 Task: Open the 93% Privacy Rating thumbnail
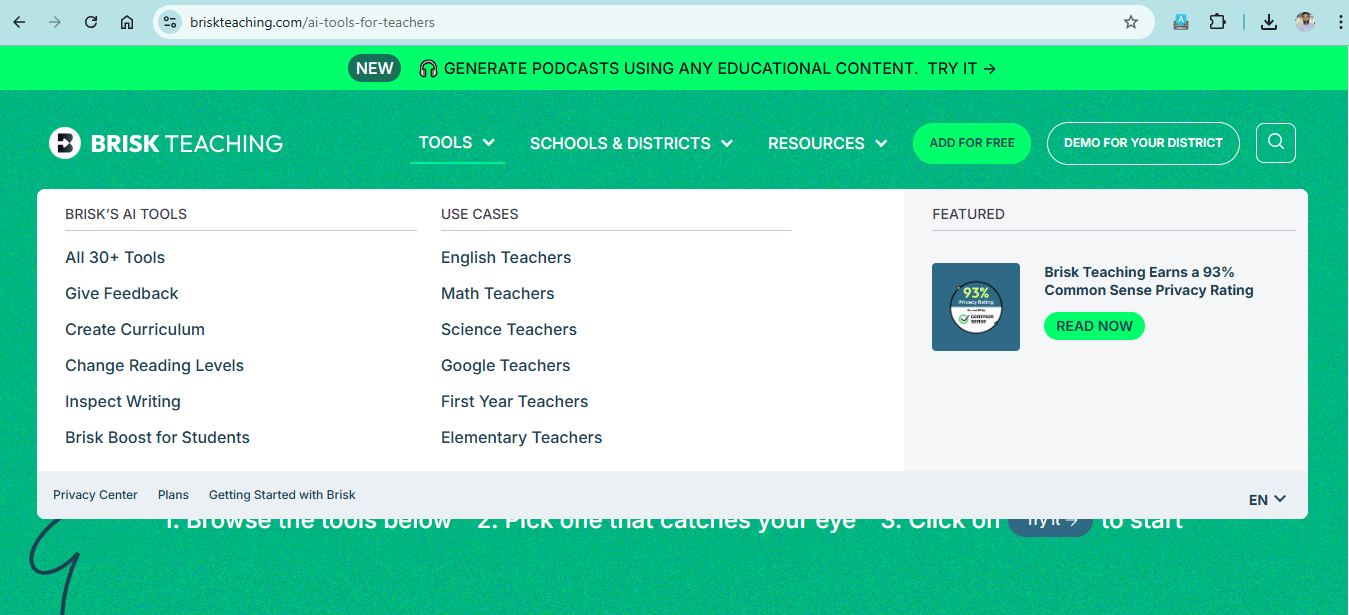tap(976, 307)
